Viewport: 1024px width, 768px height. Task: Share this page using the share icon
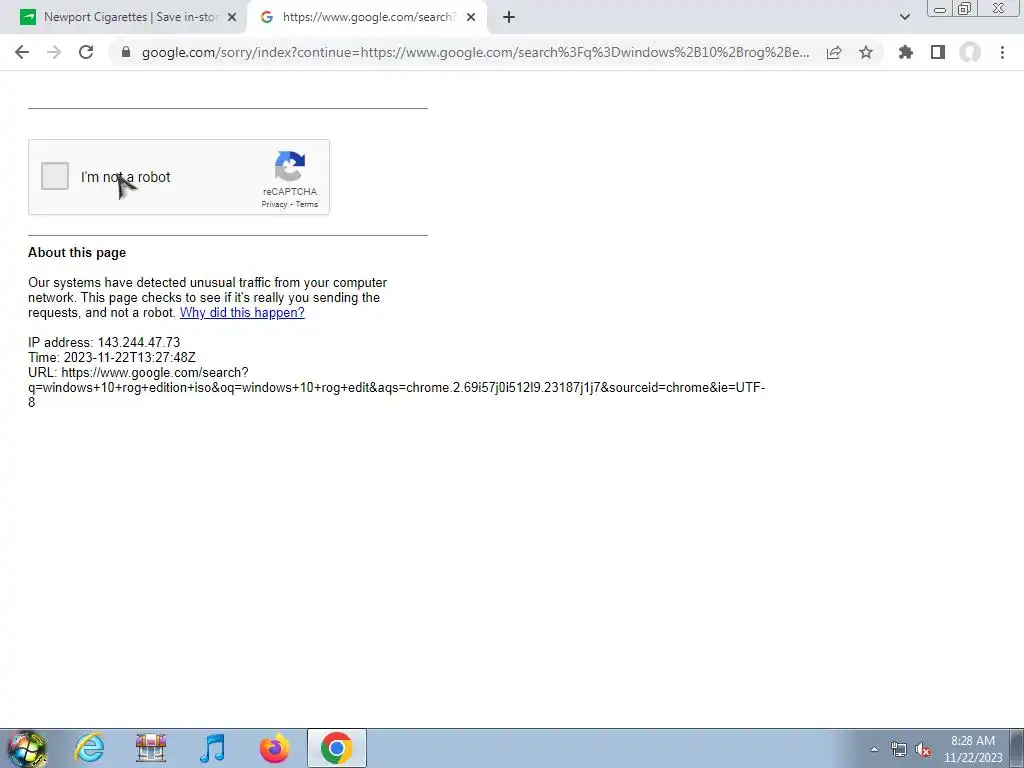834,52
